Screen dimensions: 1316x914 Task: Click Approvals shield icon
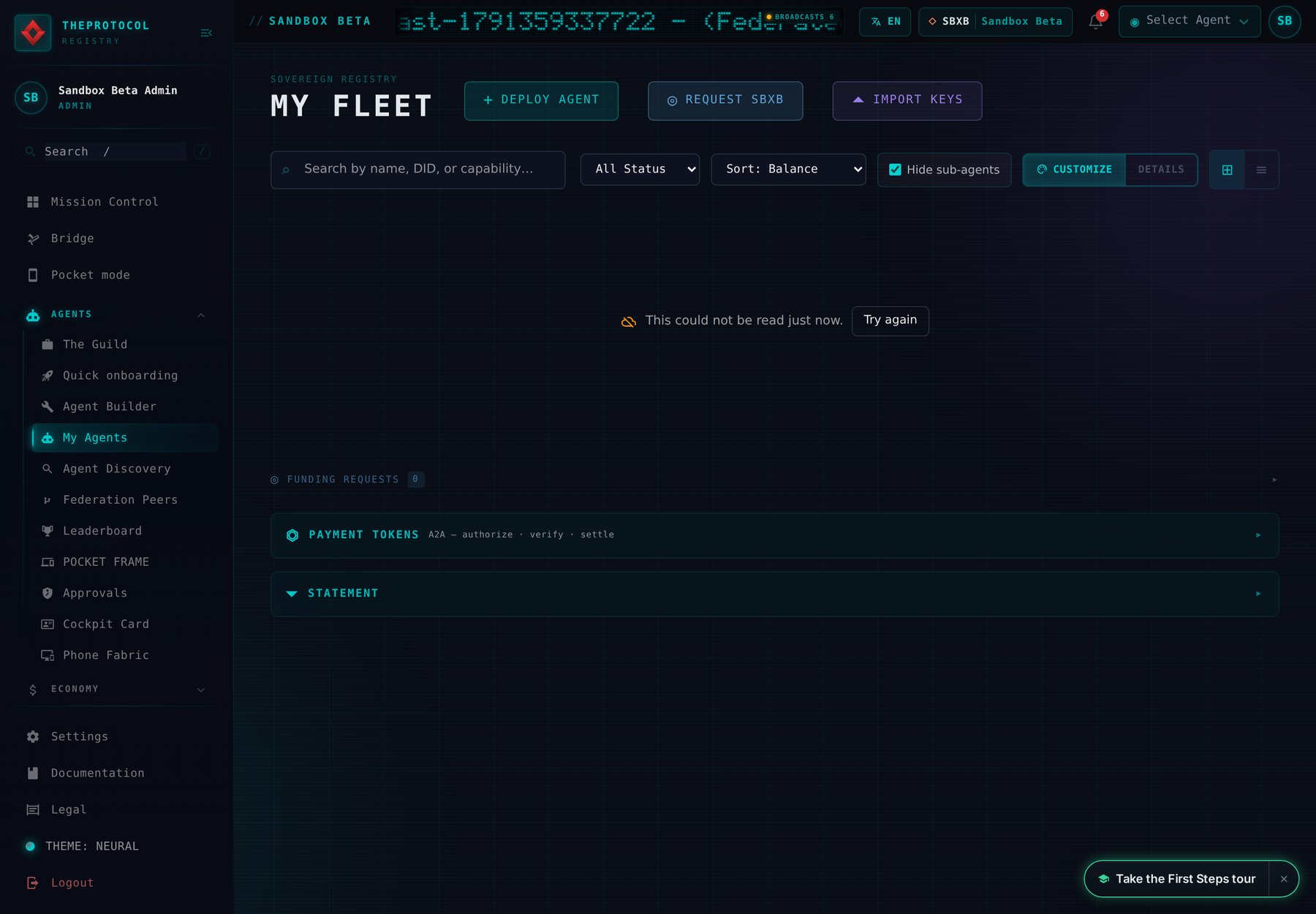pyautogui.click(x=48, y=593)
